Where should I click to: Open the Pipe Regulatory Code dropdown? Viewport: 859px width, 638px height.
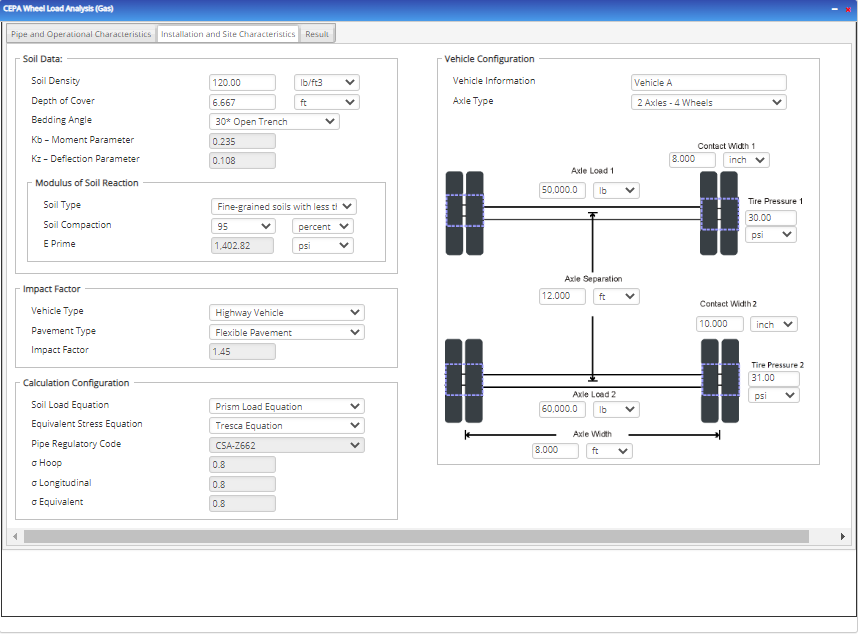click(x=286, y=444)
